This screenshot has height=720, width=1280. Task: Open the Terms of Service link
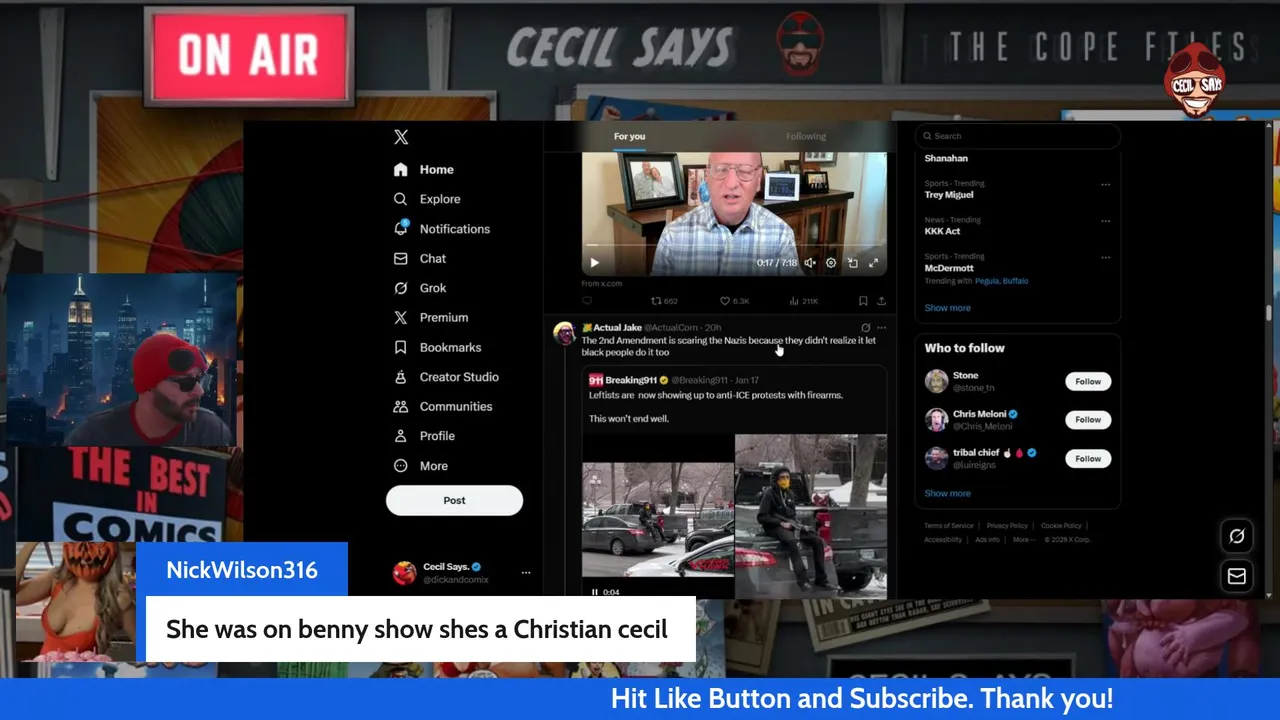(948, 526)
